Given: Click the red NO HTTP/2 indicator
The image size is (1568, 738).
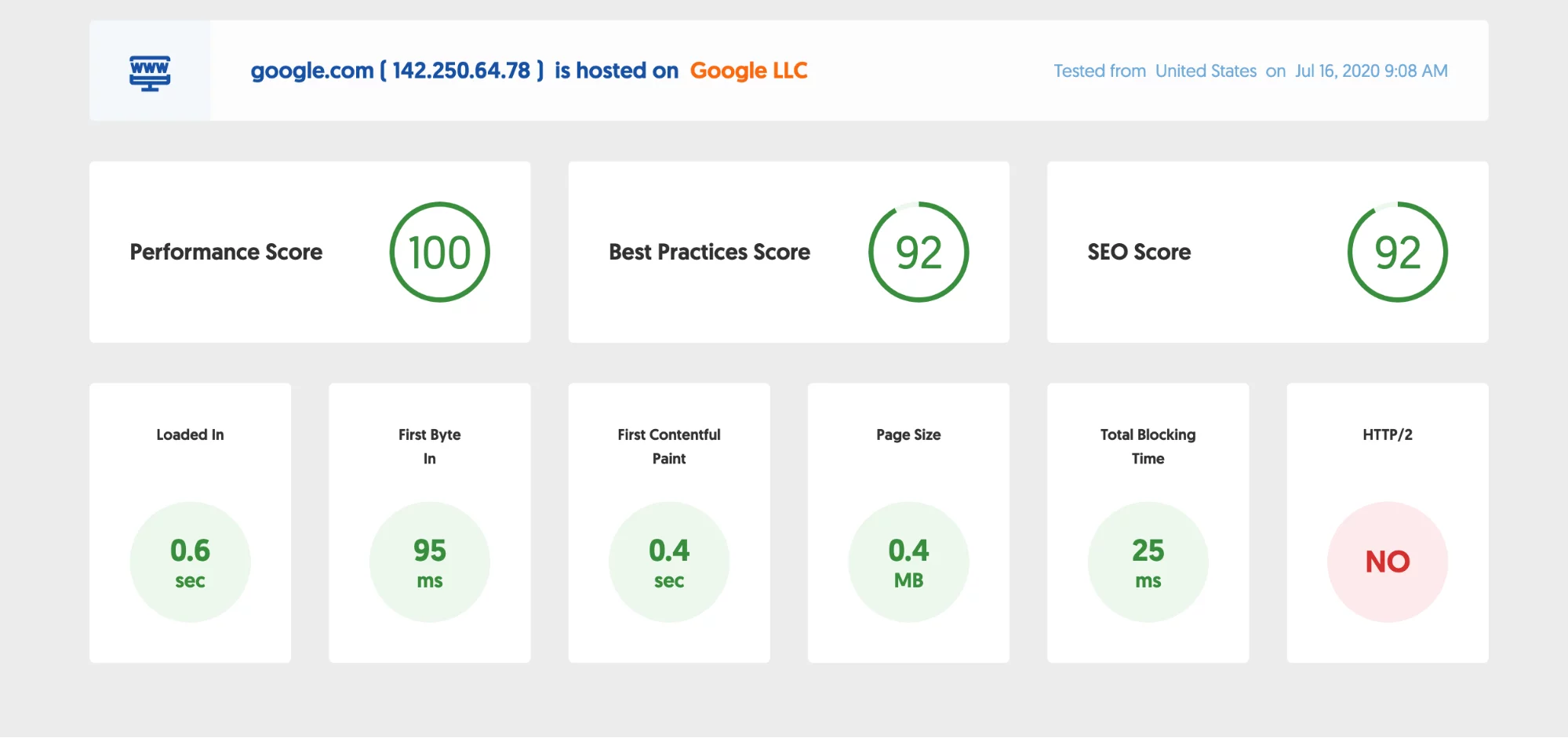Looking at the screenshot, I should click(x=1387, y=562).
